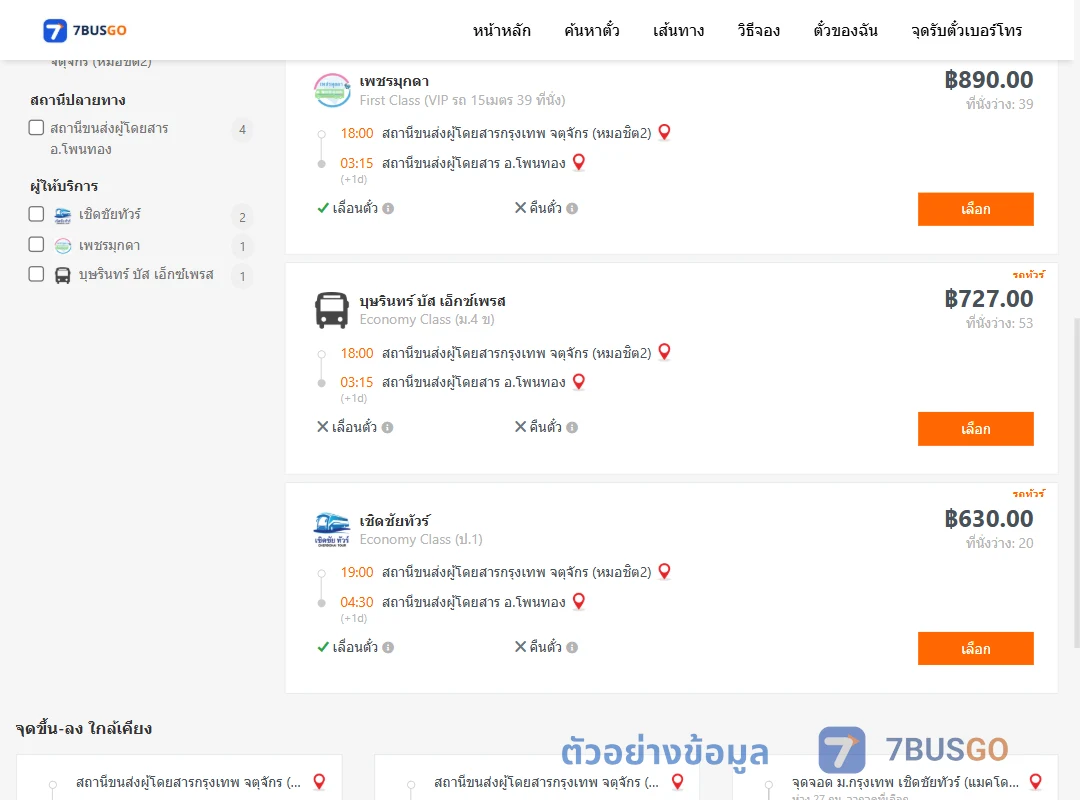1080x800 pixels.
Task: Go to หน้าหลัก menu item
Action: click(501, 30)
